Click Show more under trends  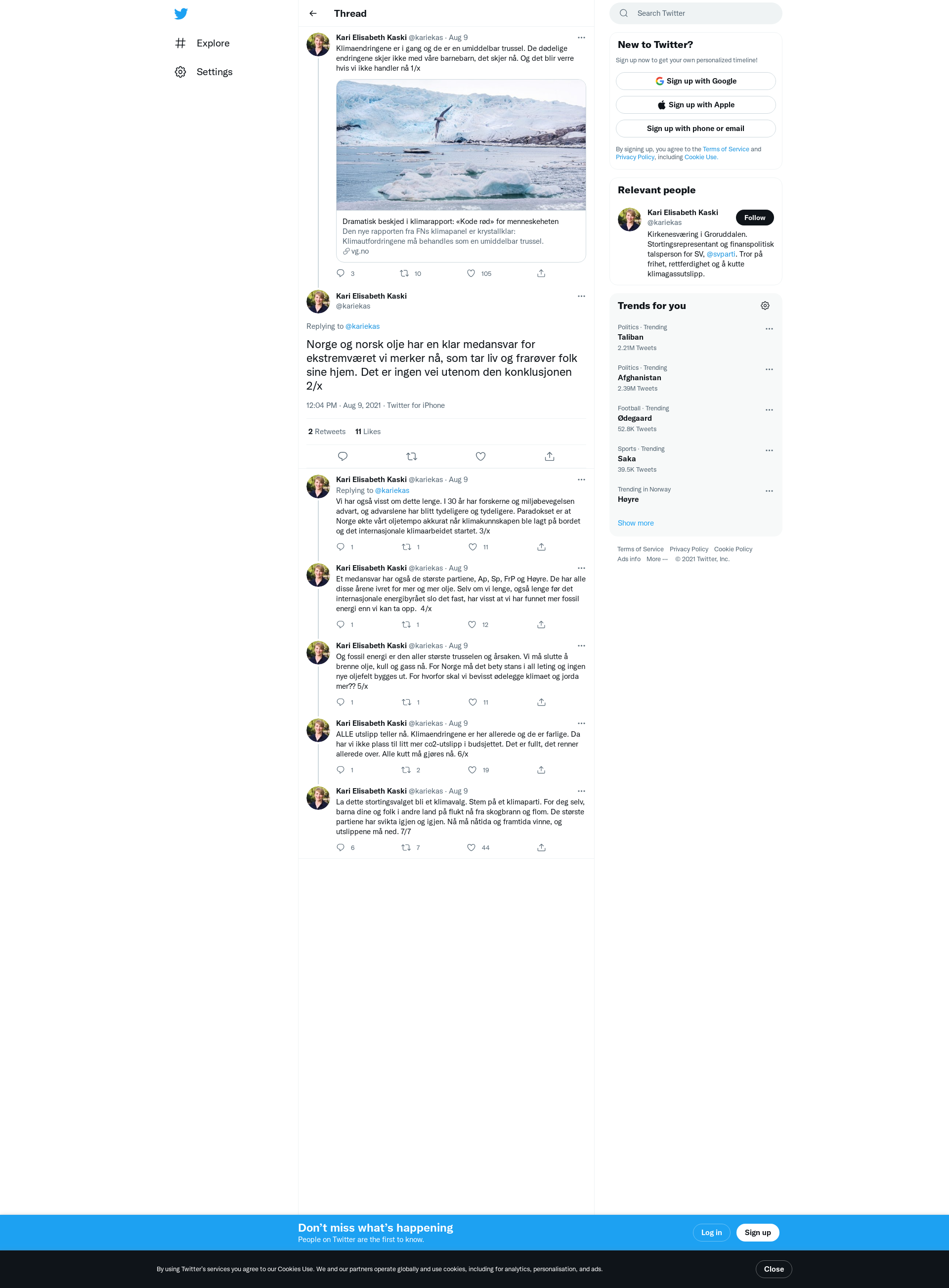[635, 523]
